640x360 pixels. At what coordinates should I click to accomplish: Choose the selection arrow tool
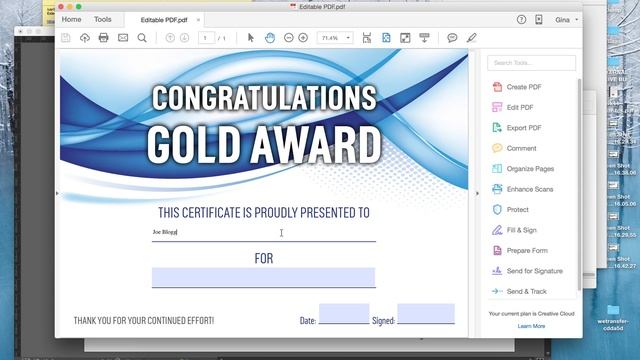pyautogui.click(x=251, y=38)
